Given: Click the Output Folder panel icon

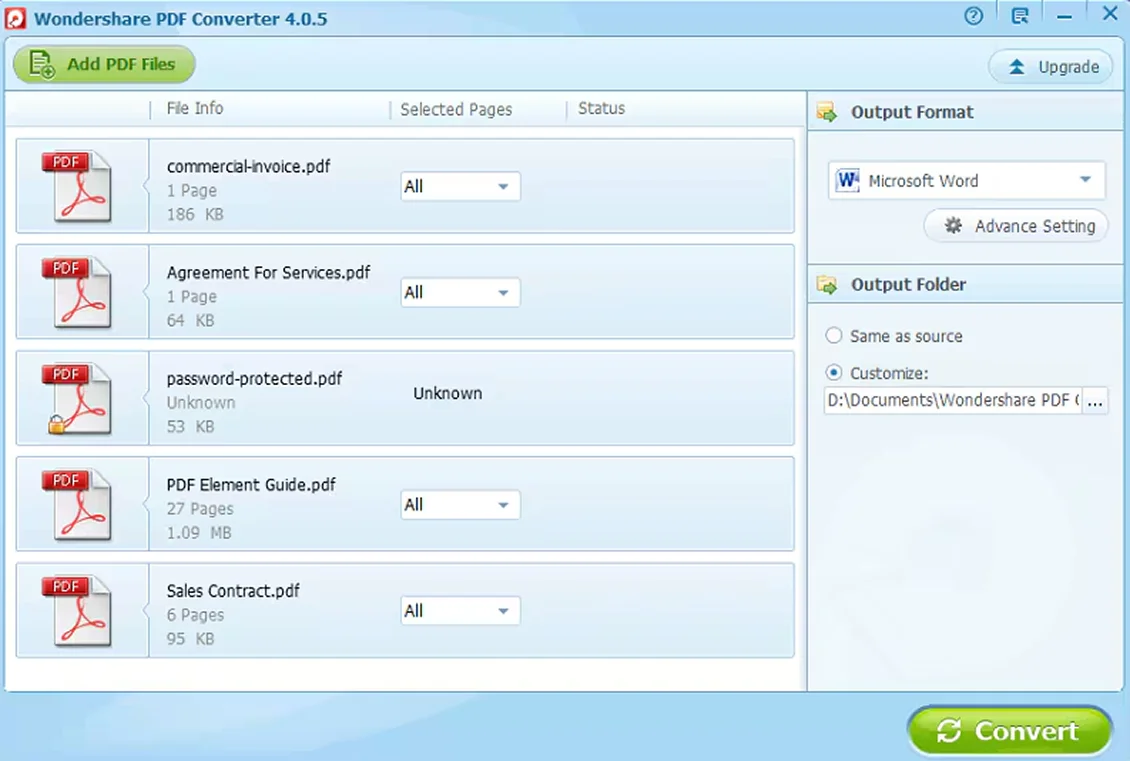Looking at the screenshot, I should (x=827, y=285).
